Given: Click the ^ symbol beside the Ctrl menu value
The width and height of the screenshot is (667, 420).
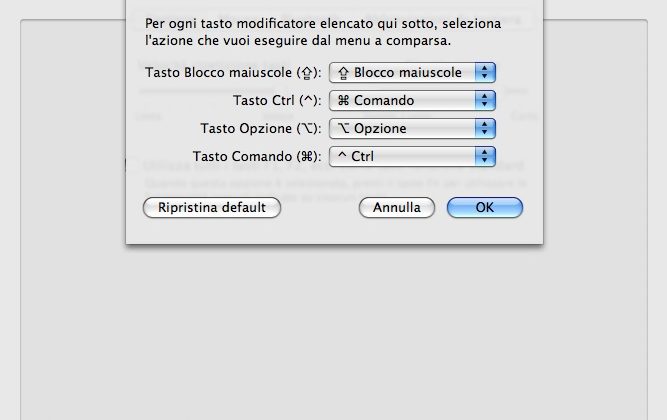Looking at the screenshot, I should (342, 156).
